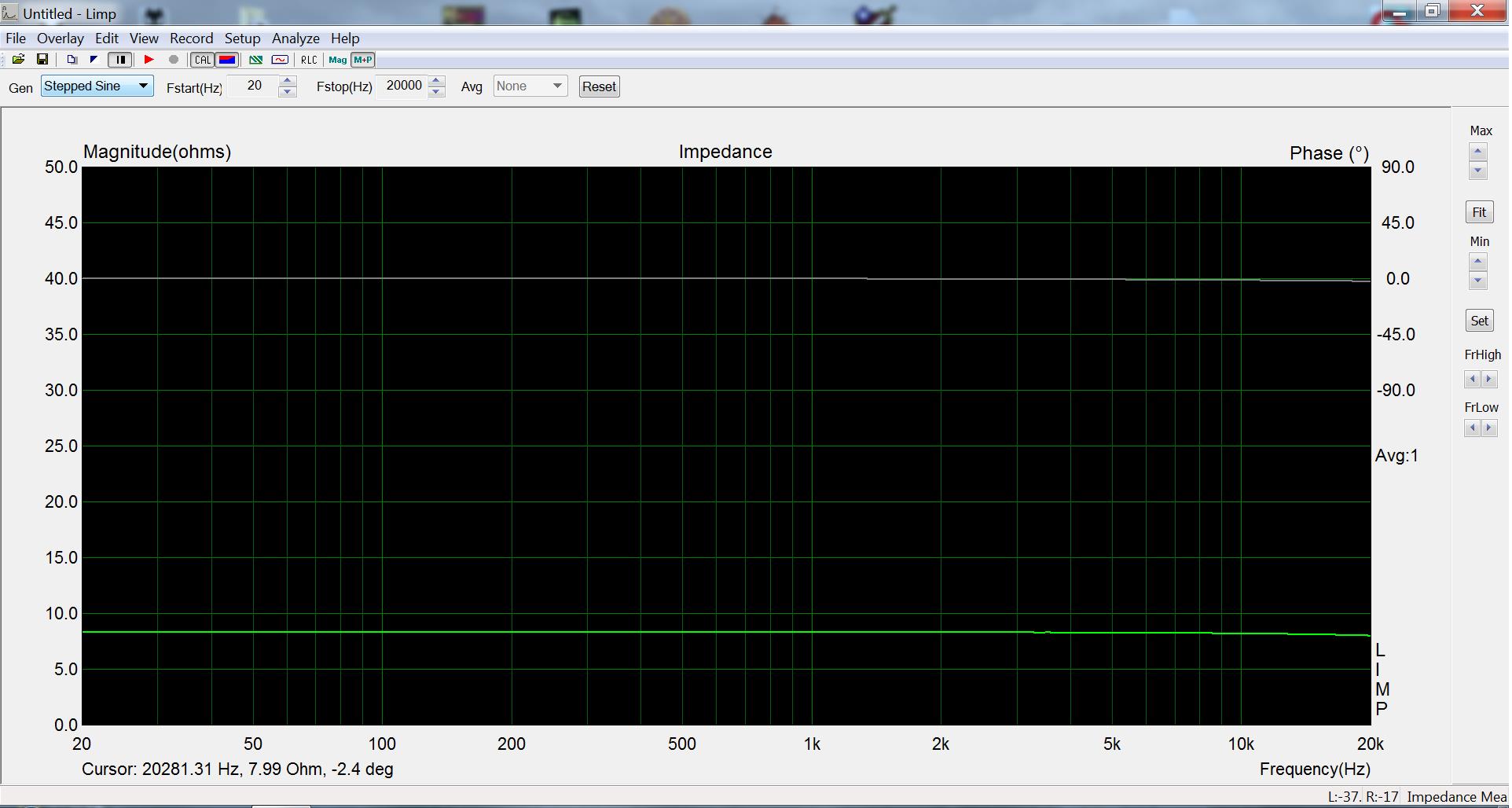Click FrLow left arrow
The image size is (1512, 808).
(1472, 428)
